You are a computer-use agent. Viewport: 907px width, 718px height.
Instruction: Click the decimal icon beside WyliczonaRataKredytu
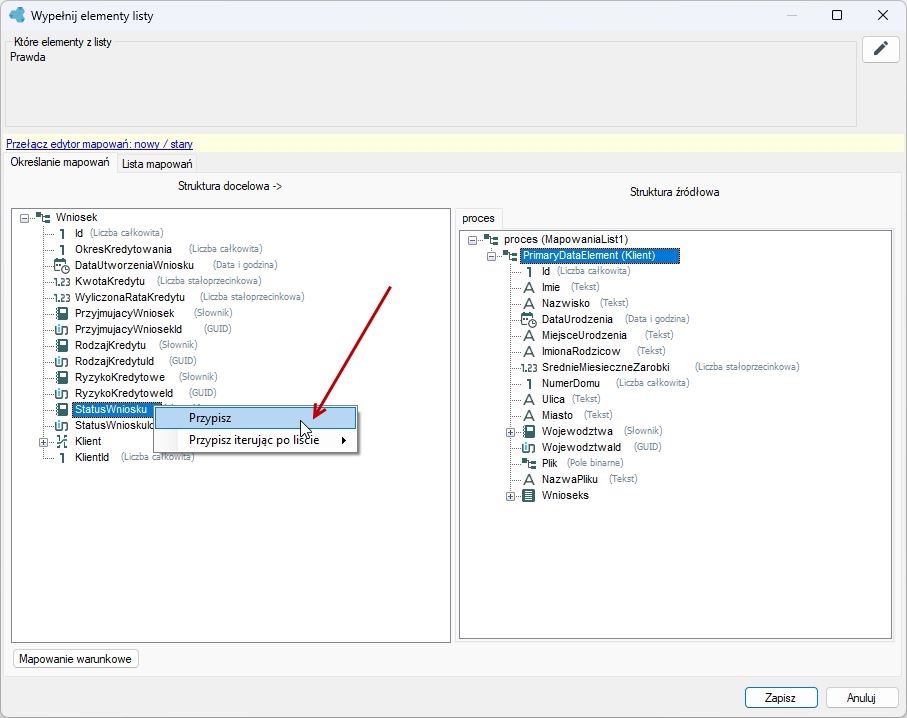click(62, 297)
